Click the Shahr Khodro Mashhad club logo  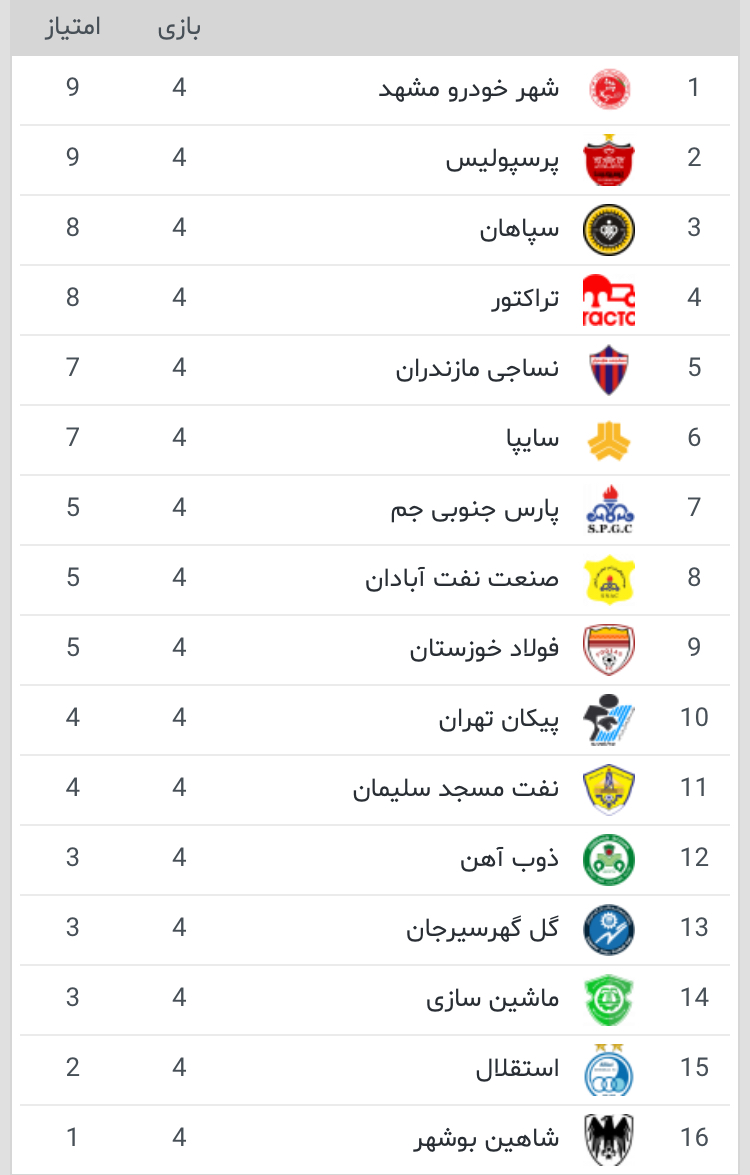608,89
